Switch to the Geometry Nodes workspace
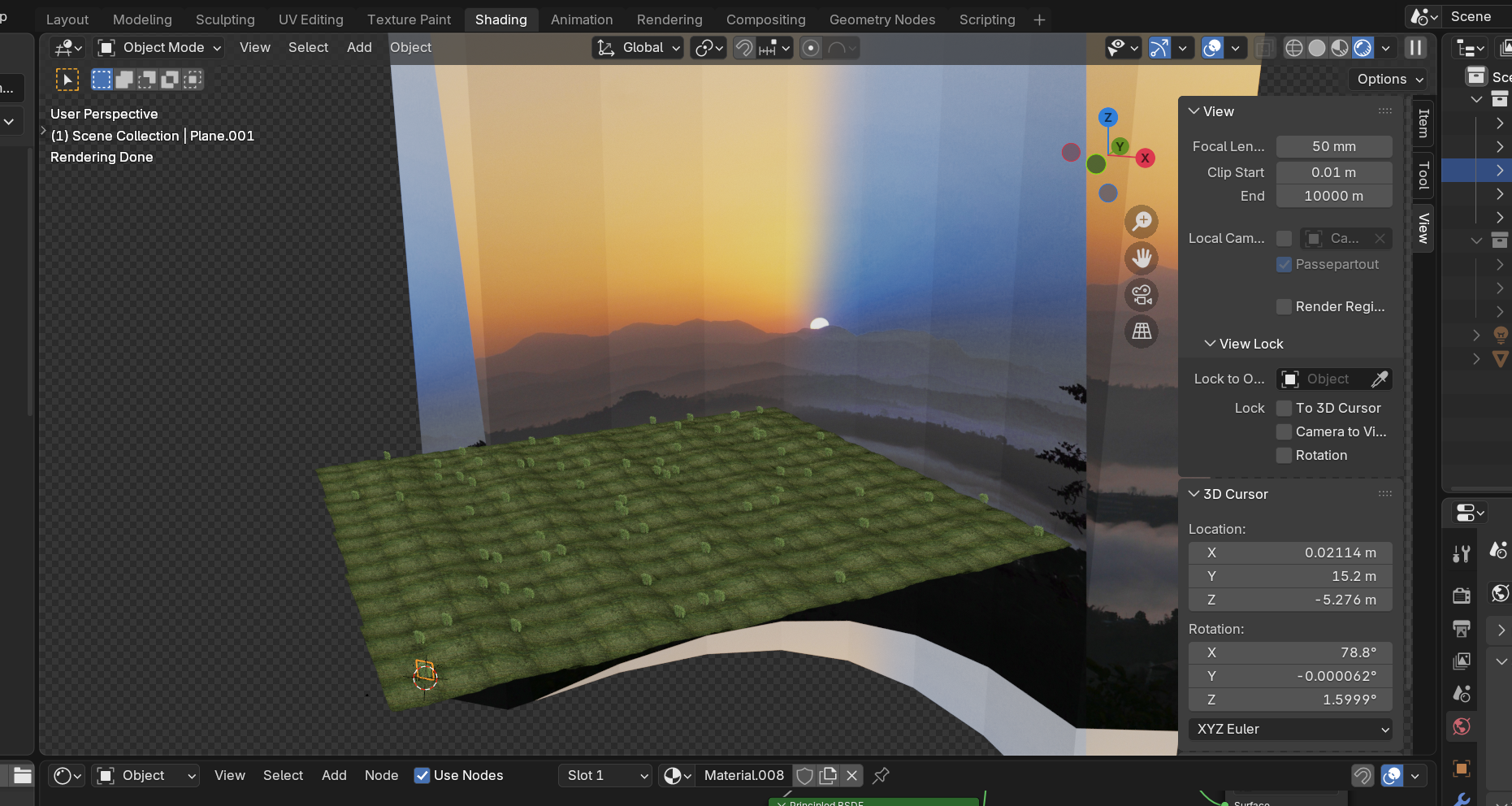 click(882, 19)
